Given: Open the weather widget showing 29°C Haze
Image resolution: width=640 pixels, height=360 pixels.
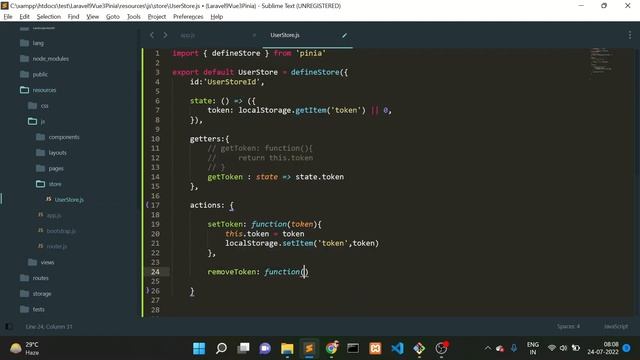Looking at the screenshot, I should click(24, 348).
